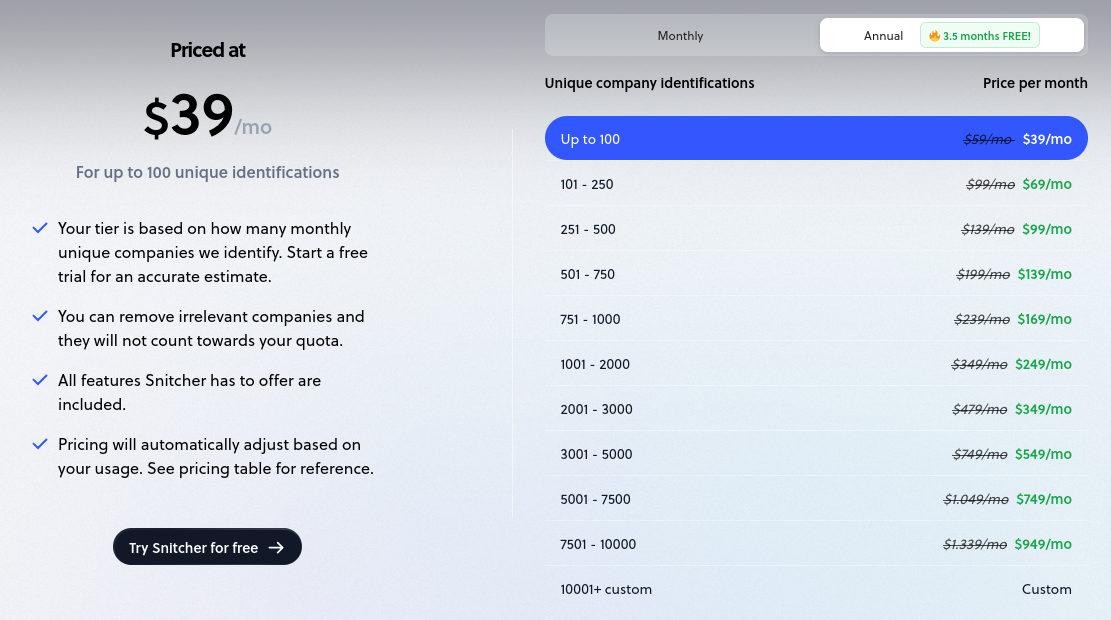This screenshot has height=620, width=1111.
Task: Choose the 501 - 750 tier row
Action: [x=816, y=274]
